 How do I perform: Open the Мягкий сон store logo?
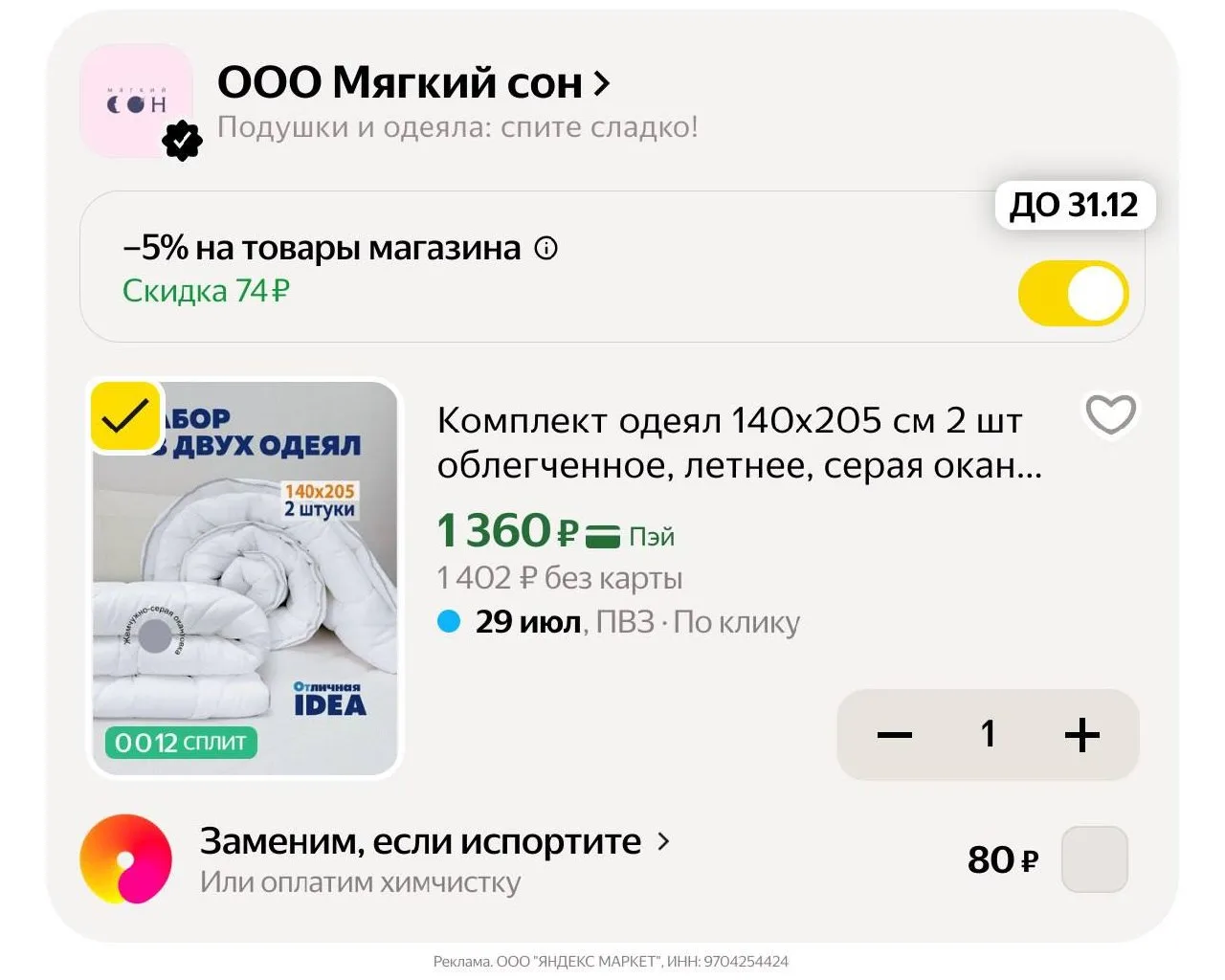tap(136, 100)
